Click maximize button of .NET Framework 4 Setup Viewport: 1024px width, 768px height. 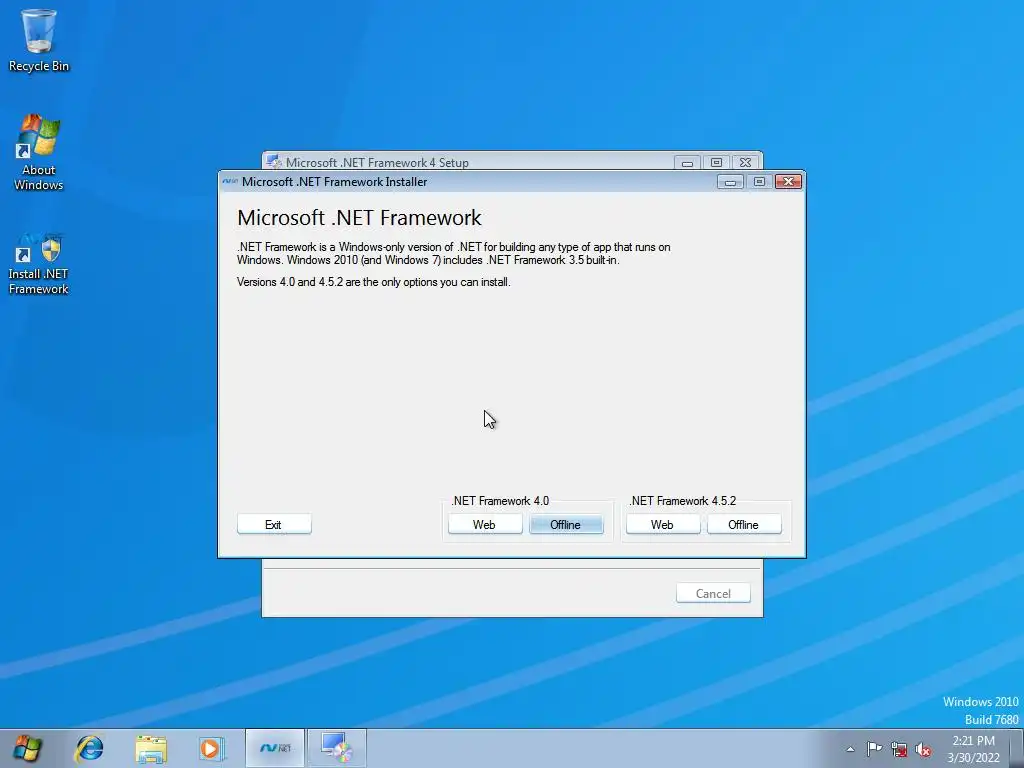click(716, 163)
